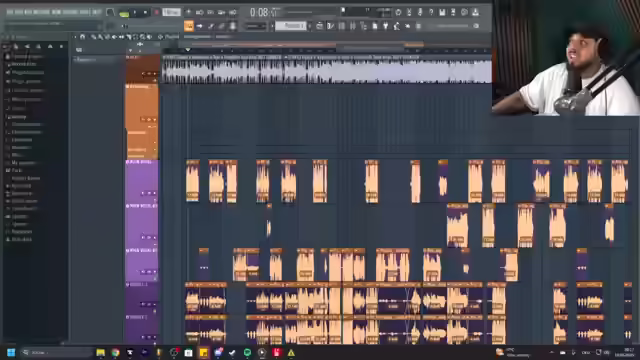Select the first purple vocal track header
Screen dimensions: 640x360
pyautogui.click(x=142, y=181)
